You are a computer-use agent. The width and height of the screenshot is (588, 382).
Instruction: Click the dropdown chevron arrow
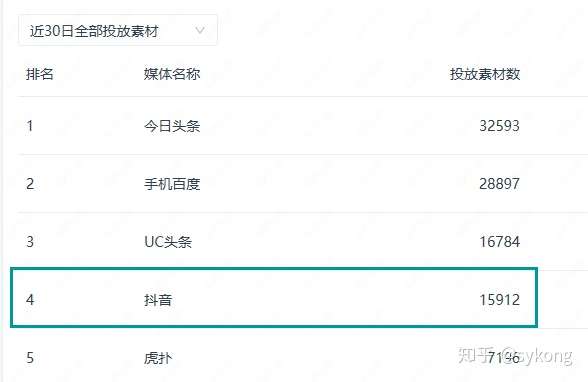click(x=200, y=30)
